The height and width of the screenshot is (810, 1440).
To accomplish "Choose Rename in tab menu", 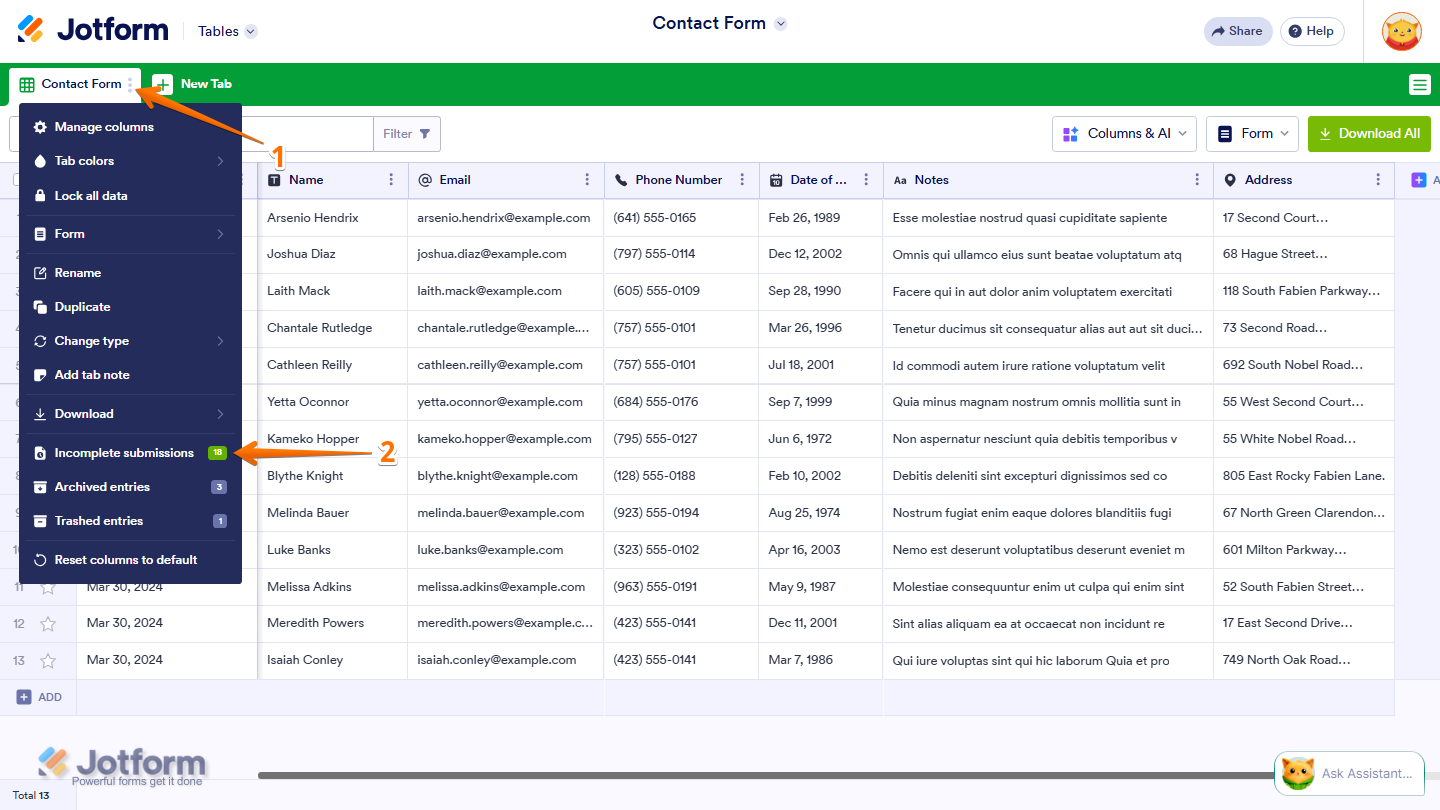I will coord(130,273).
